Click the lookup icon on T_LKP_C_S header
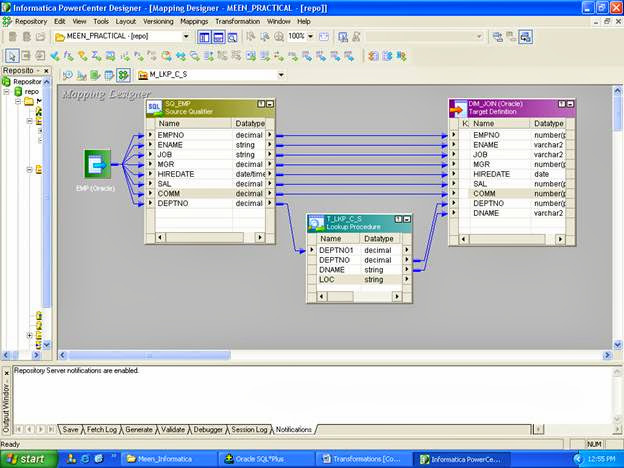This screenshot has height=468, width=624. tap(316, 223)
